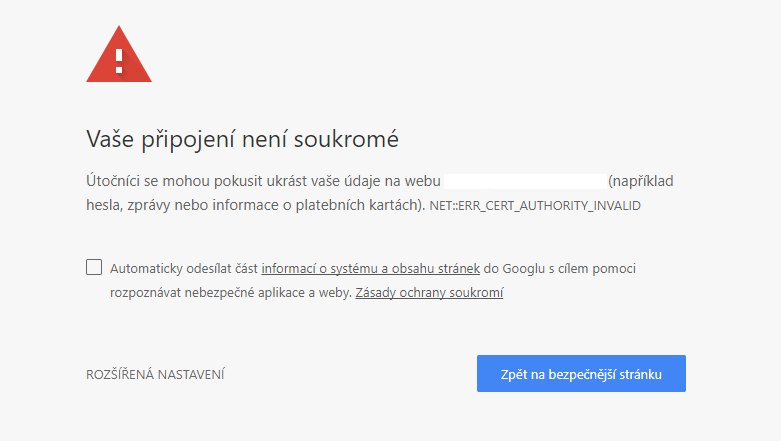781x441 pixels.
Task: Open the "Zásady ochrany soukromí" link
Action: [x=429, y=293]
